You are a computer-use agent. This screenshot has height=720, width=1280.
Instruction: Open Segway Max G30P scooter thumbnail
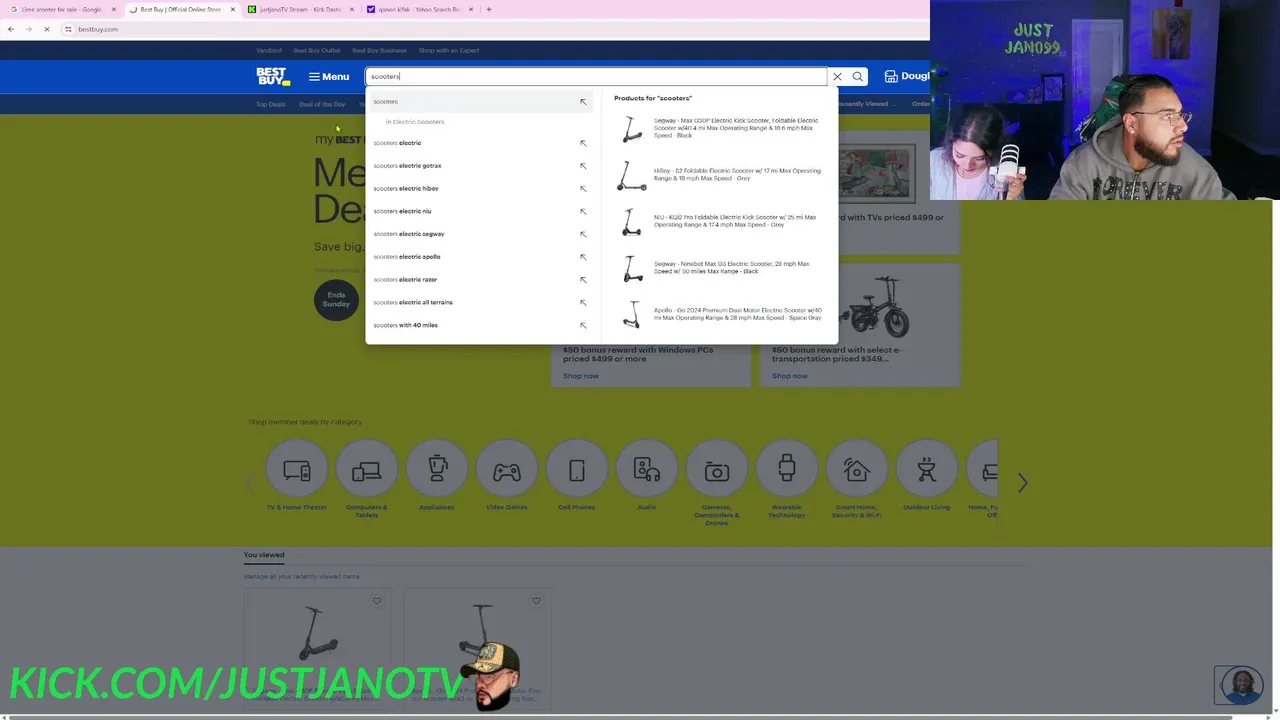tap(631, 128)
